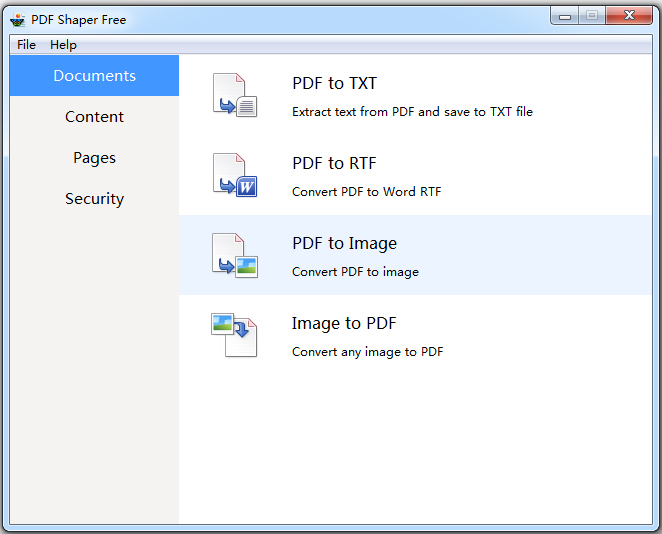The width and height of the screenshot is (662, 534).
Task: Switch to the Pages category
Action: tap(95, 157)
